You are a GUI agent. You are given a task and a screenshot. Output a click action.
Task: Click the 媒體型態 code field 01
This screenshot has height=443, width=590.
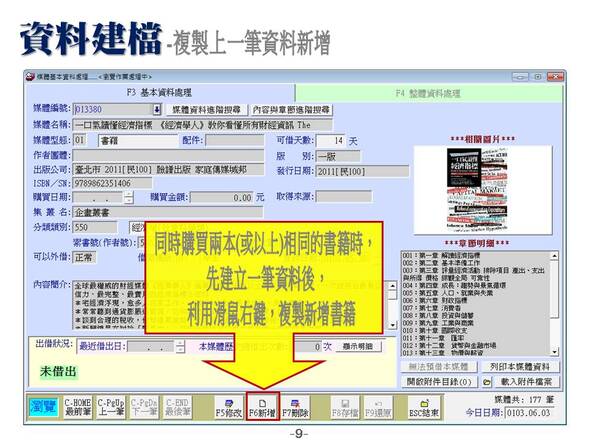(x=80, y=140)
